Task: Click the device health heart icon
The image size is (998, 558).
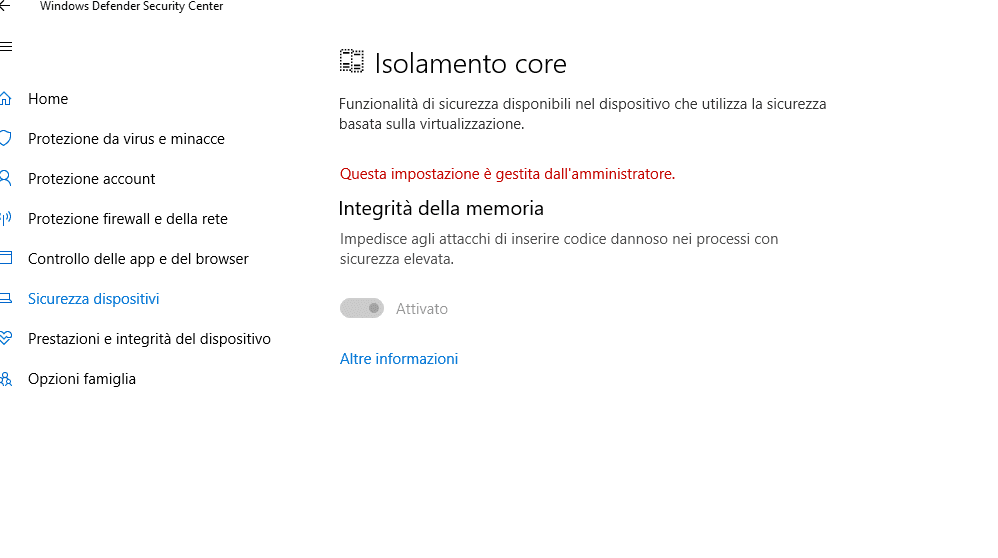Action: click(5, 339)
